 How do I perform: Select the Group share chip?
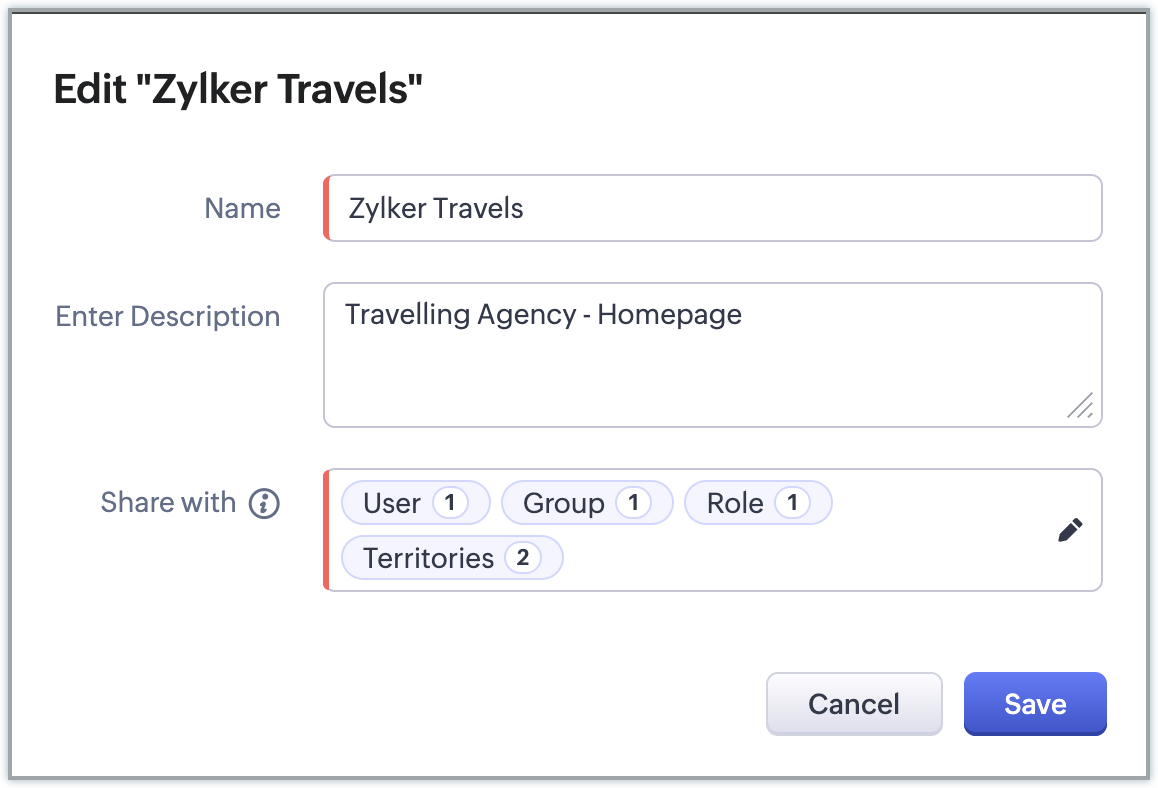click(564, 503)
